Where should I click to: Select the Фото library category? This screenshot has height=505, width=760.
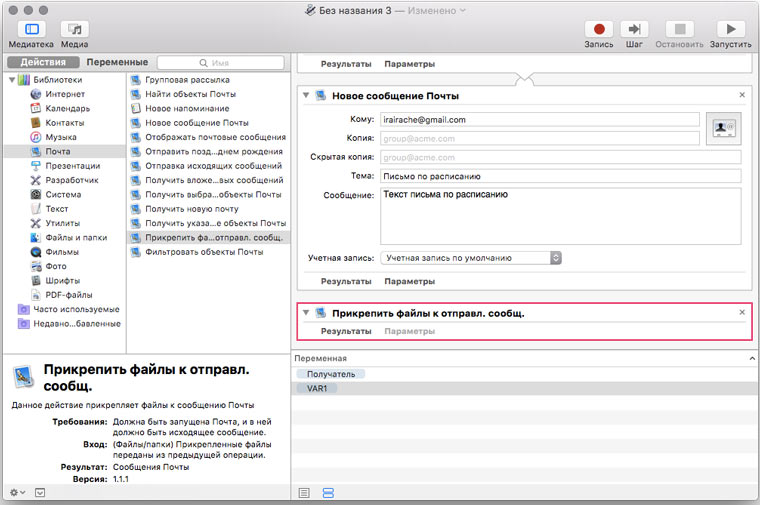56,266
